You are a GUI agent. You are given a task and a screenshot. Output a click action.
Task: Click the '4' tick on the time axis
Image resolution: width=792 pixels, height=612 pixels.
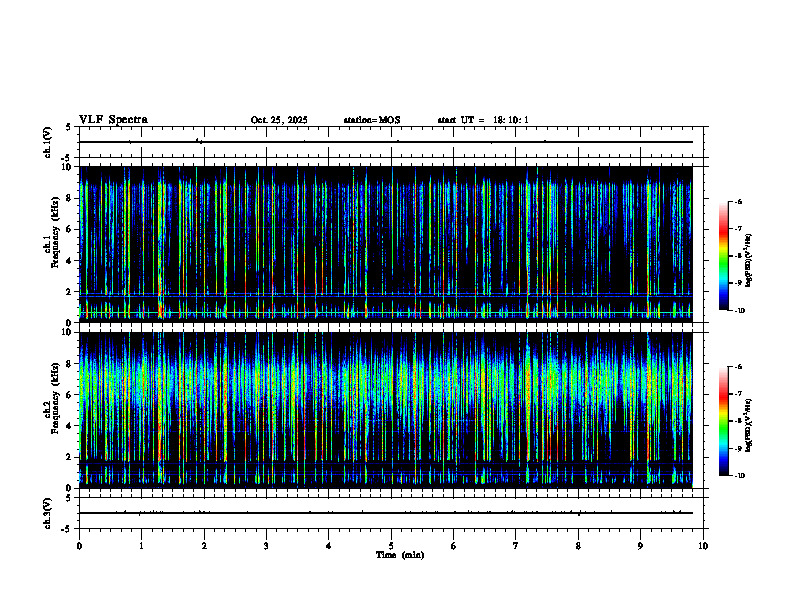tap(329, 546)
